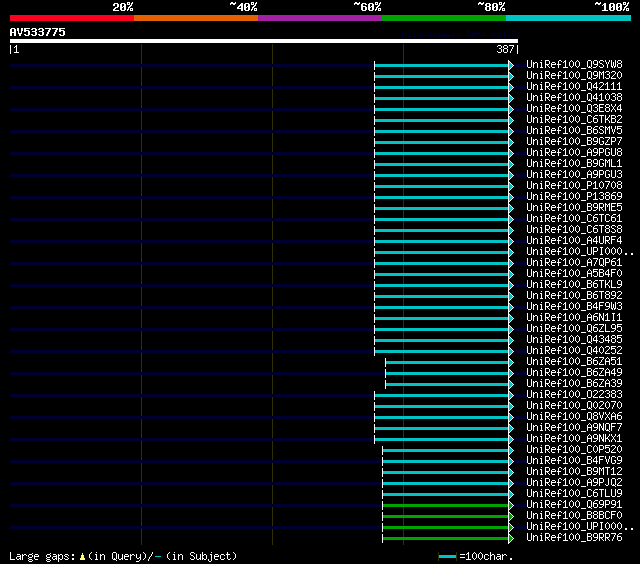This screenshot has height=564, width=640.
Task: Select UniRef100_B6T892 label
Action: click(x=574, y=295)
